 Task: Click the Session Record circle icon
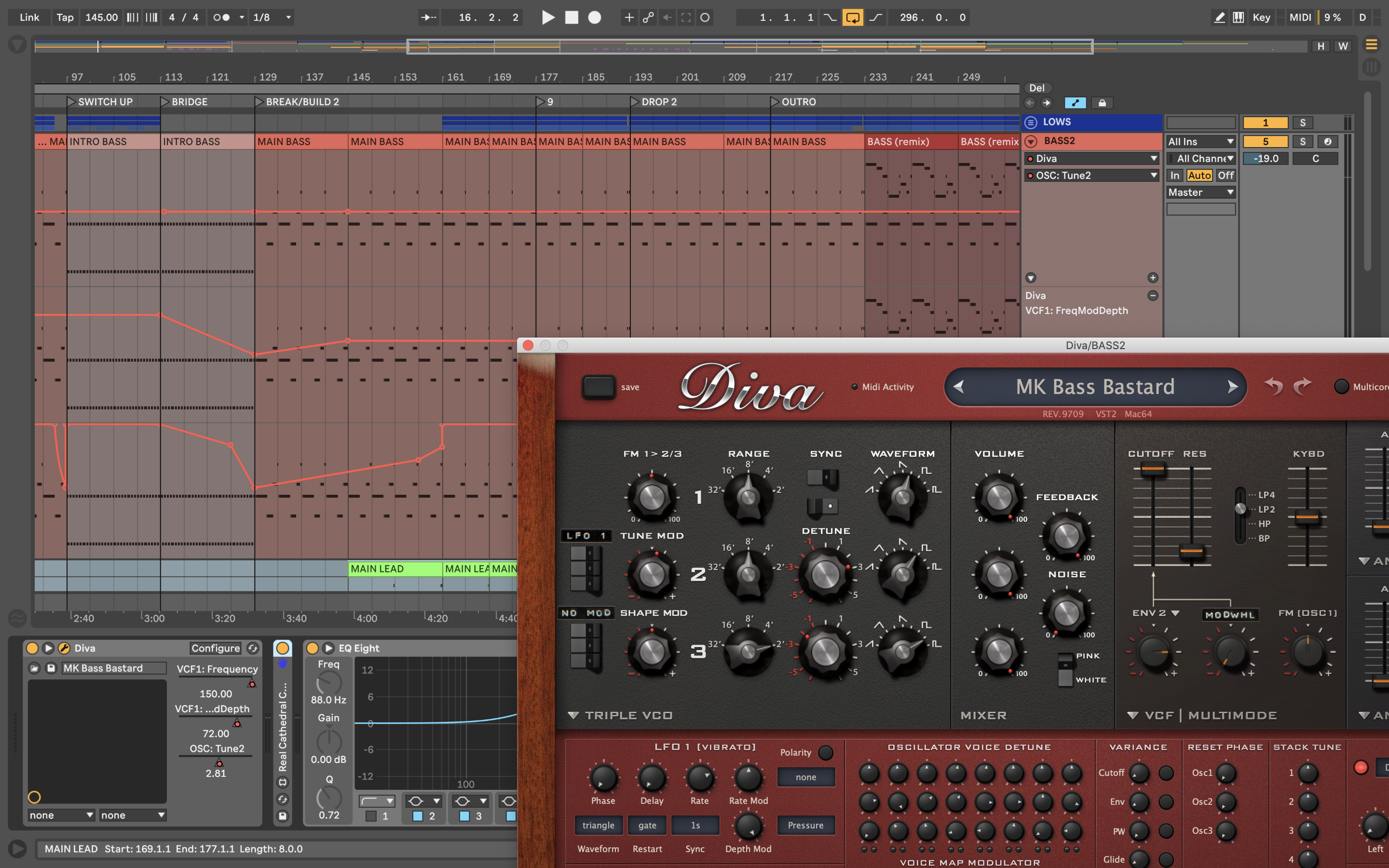click(x=705, y=17)
